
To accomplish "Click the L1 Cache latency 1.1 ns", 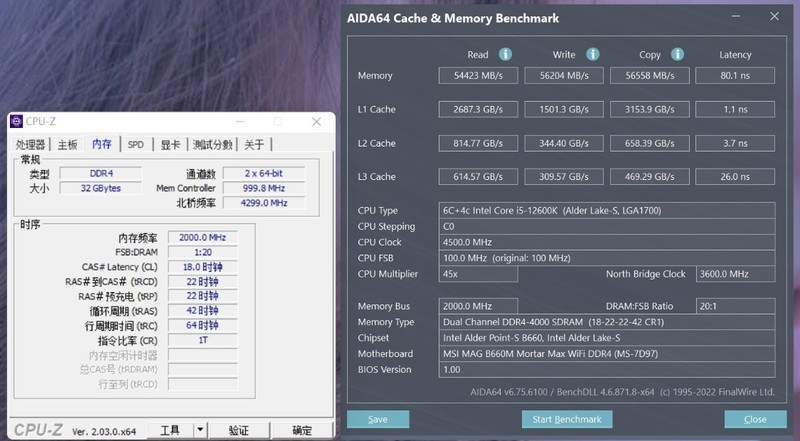I will 735,109.
